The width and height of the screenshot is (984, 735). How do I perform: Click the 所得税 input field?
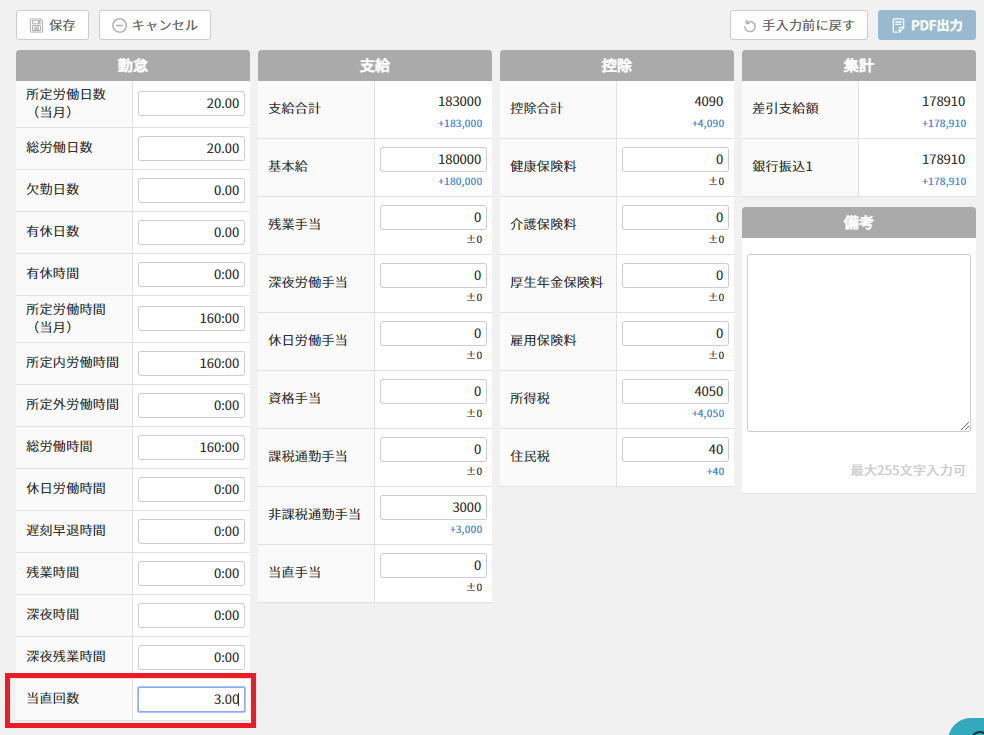[x=675, y=391]
